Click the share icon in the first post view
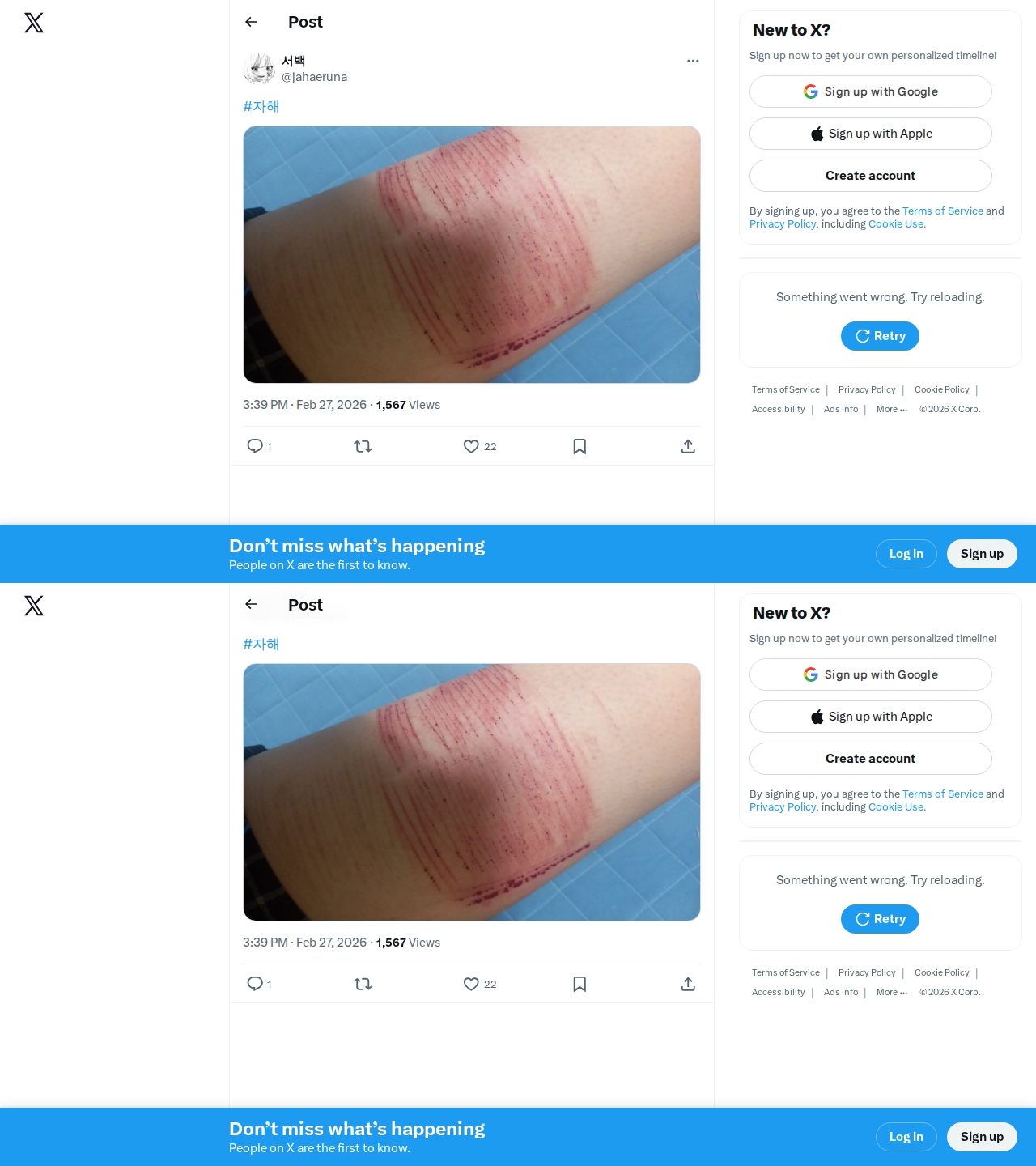Viewport: 1036px width, 1166px height. point(688,446)
